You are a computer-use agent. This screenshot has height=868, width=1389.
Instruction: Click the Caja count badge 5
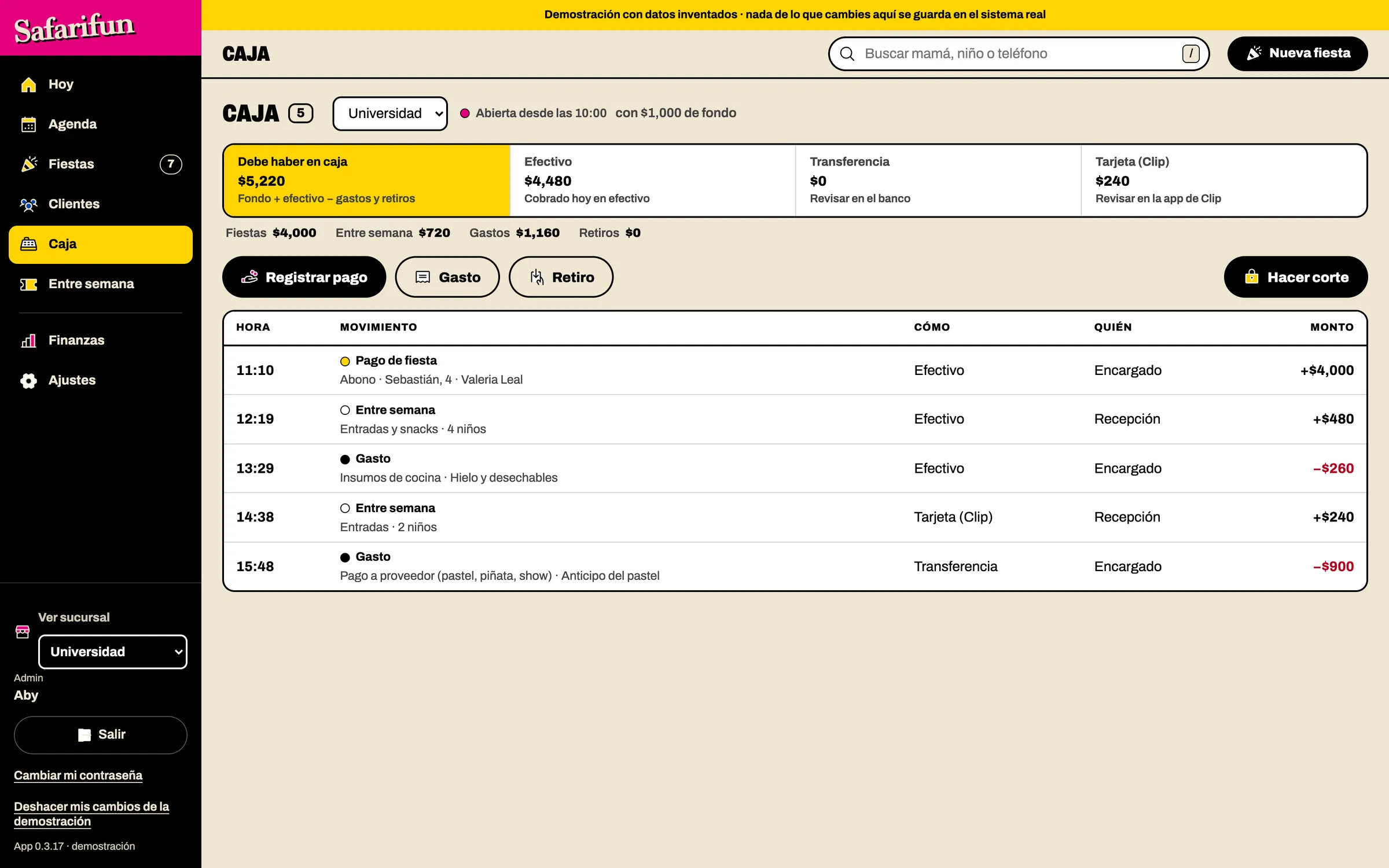[301, 113]
